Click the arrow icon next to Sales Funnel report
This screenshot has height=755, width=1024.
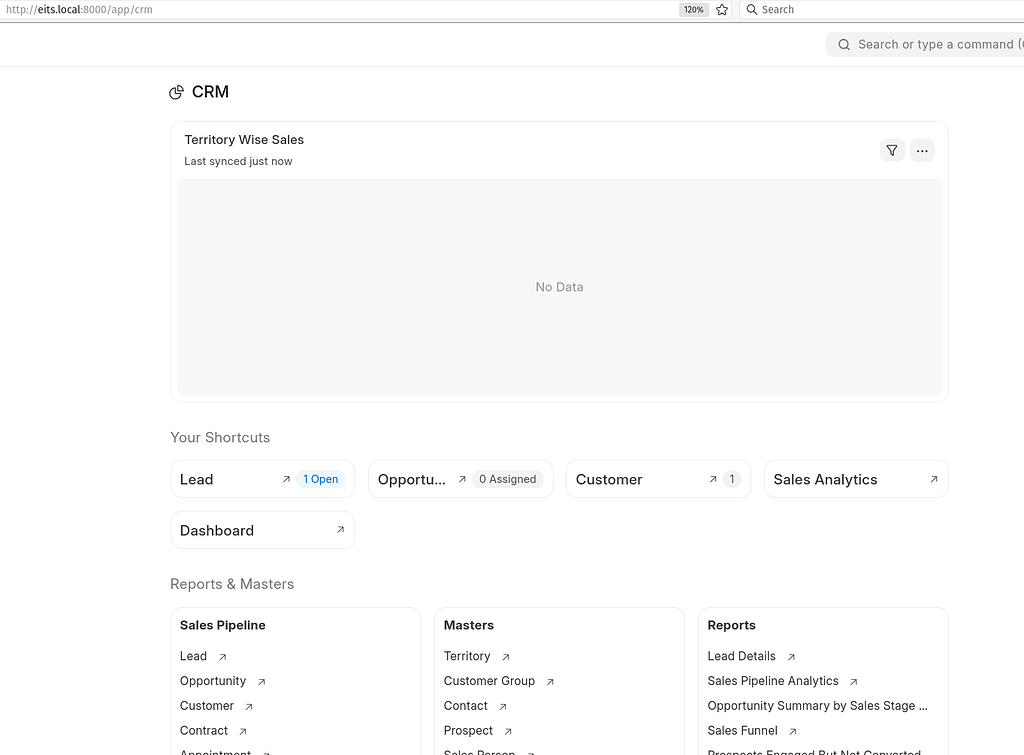coord(791,731)
